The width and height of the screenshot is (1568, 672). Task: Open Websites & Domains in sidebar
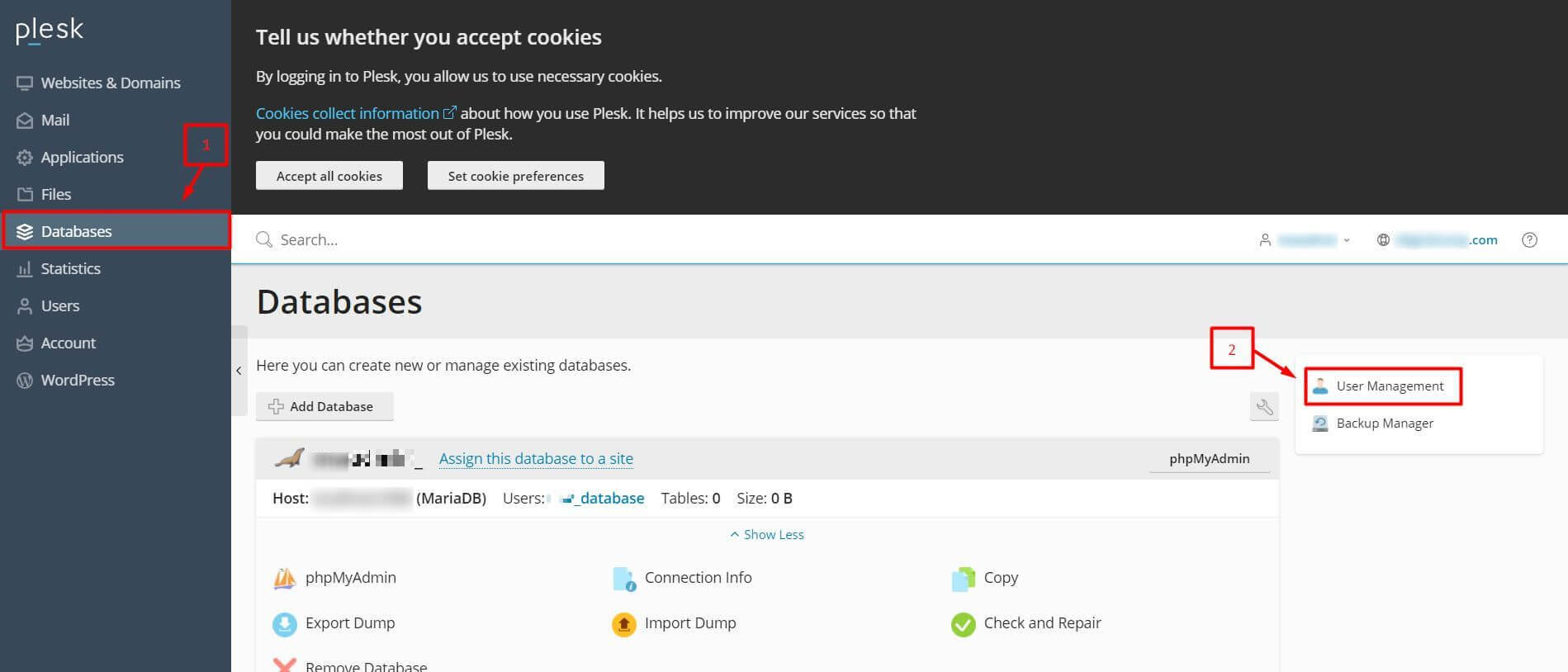click(111, 83)
